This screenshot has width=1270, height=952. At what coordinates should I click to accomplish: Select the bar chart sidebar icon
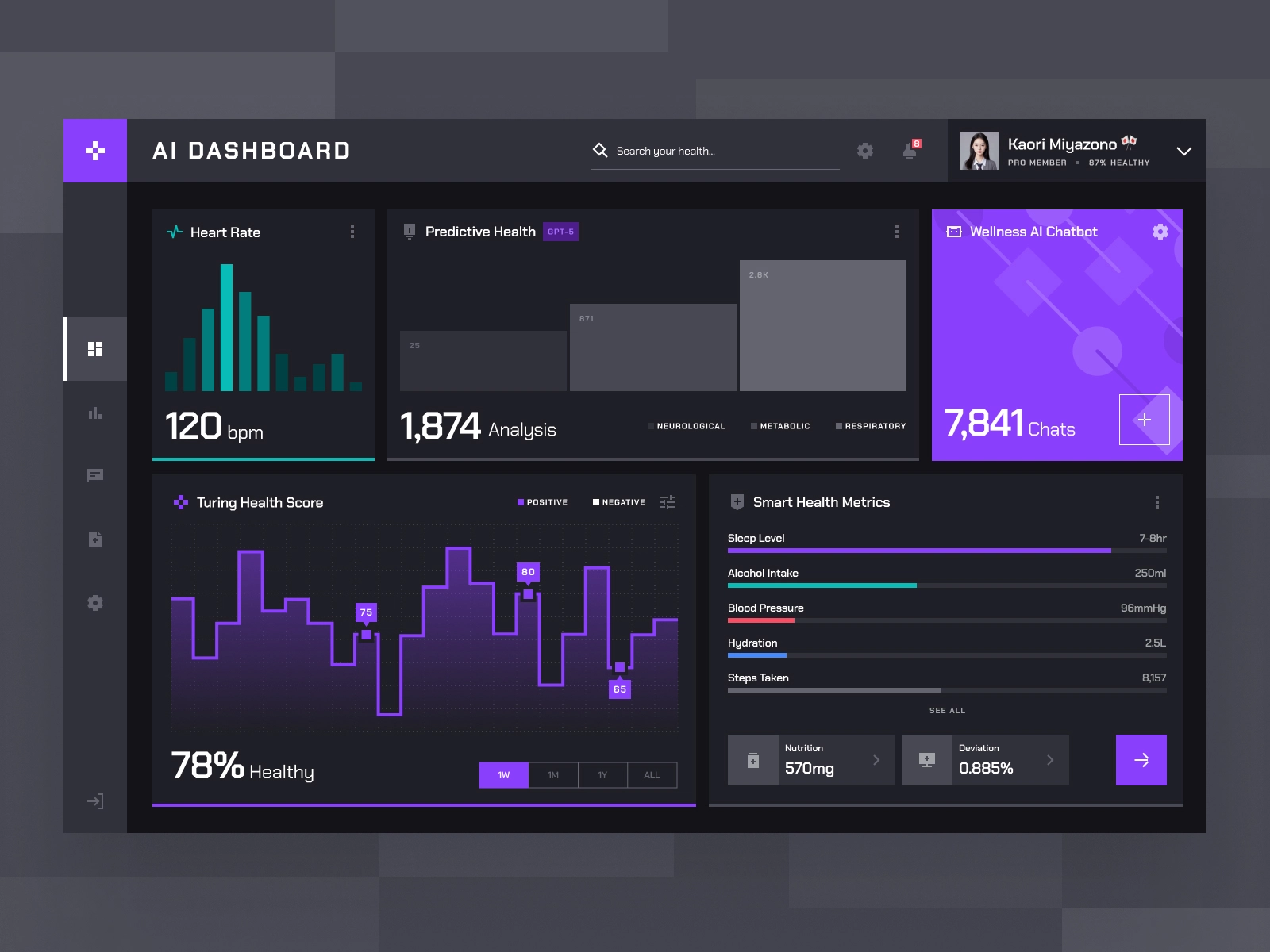coord(95,413)
